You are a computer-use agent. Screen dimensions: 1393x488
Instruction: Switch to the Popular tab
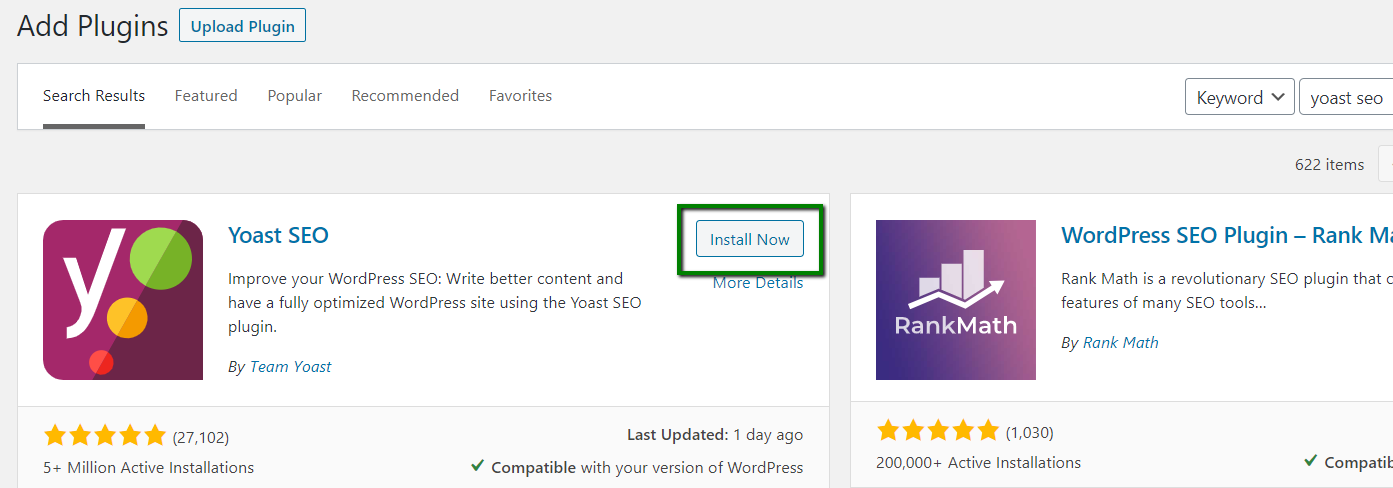coord(295,96)
